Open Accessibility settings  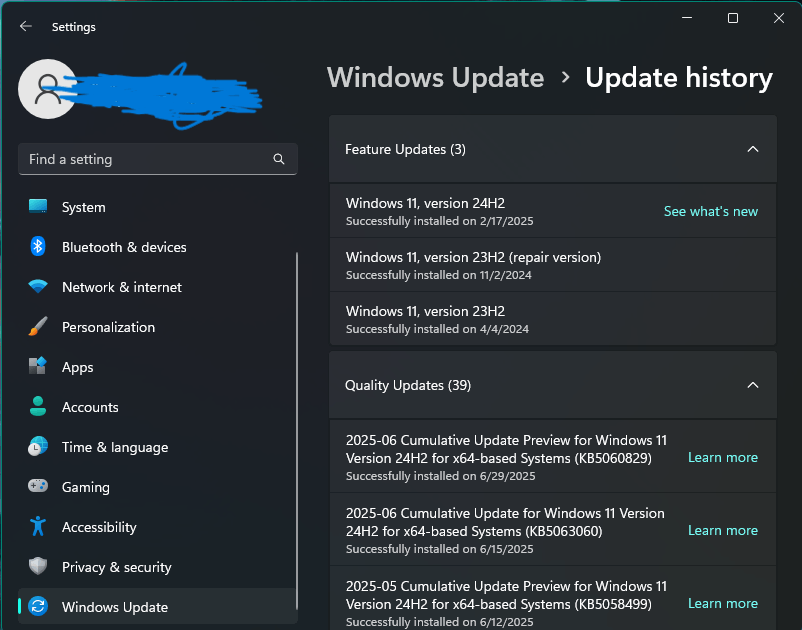coord(158,527)
